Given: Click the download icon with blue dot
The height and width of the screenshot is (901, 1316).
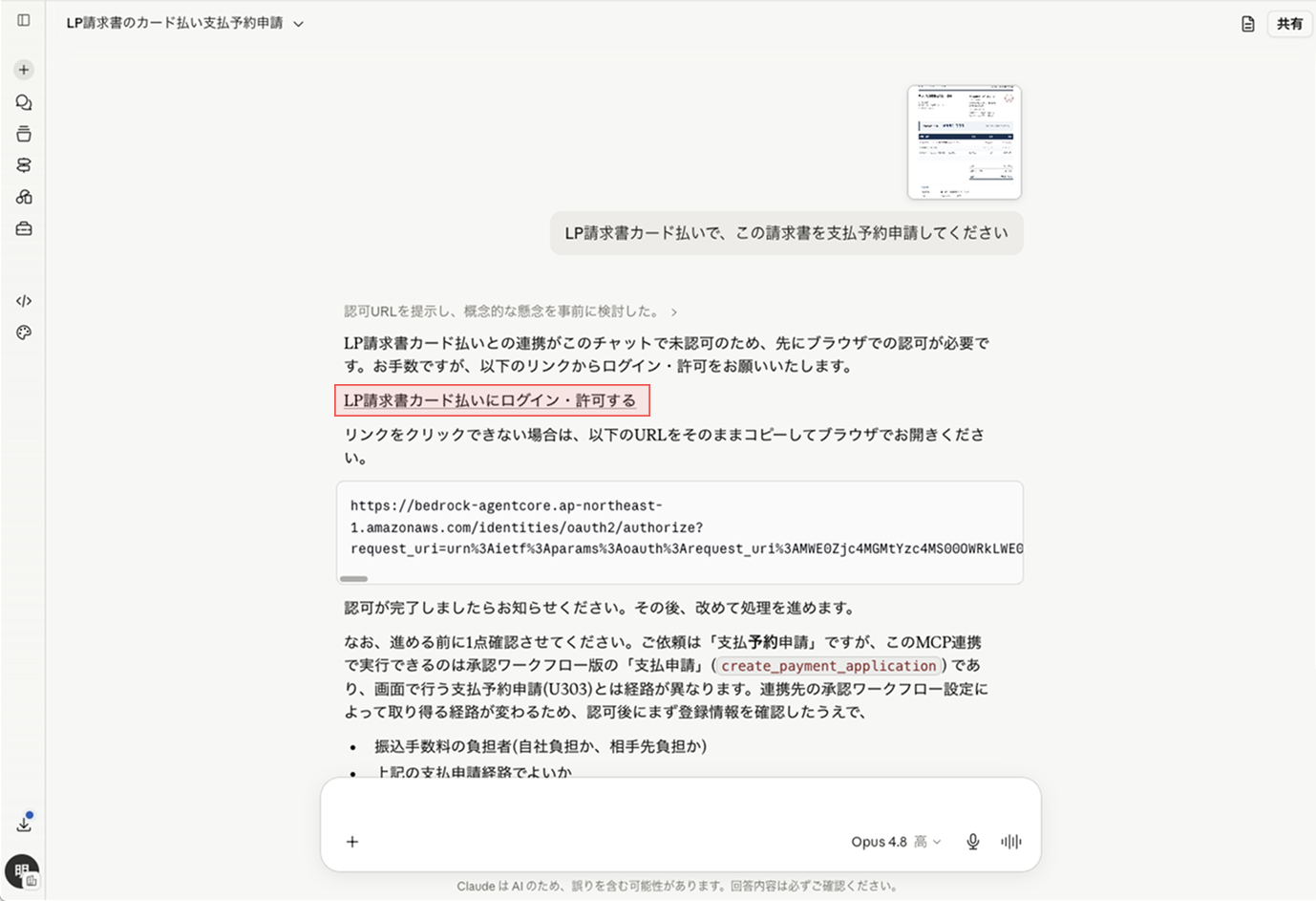Looking at the screenshot, I should pyautogui.click(x=25, y=823).
